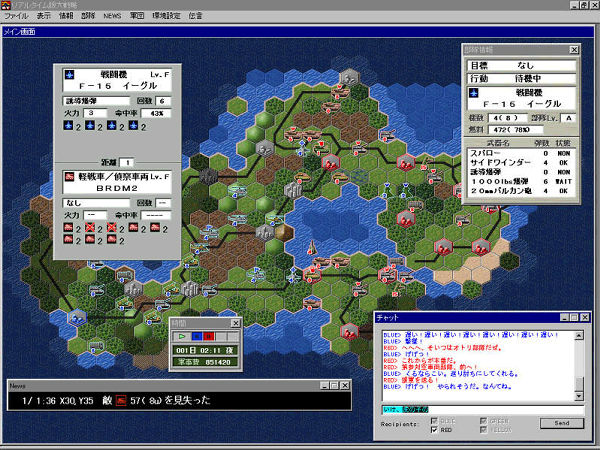Image resolution: width=600 pixels, height=450 pixels.
Task: Click the 誘導爆弾 weapon field in combat panel
Action: [x=96, y=101]
